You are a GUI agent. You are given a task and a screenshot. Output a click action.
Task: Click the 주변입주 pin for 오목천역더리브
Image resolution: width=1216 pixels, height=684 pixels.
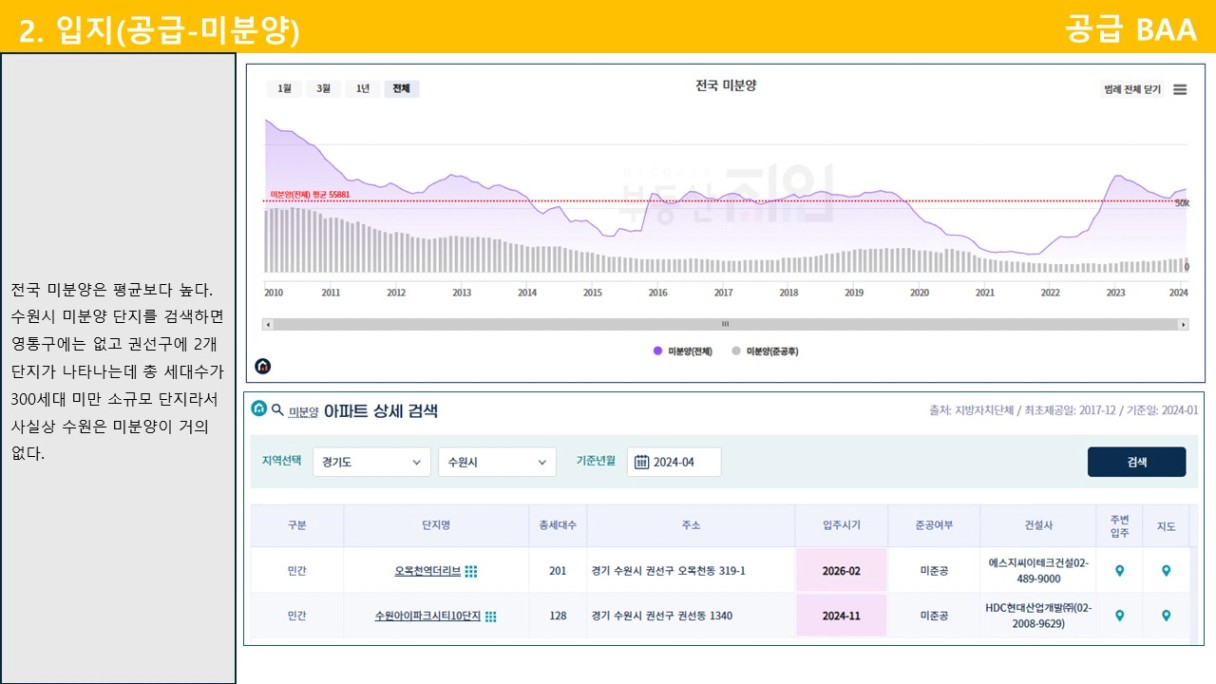(x=1119, y=571)
